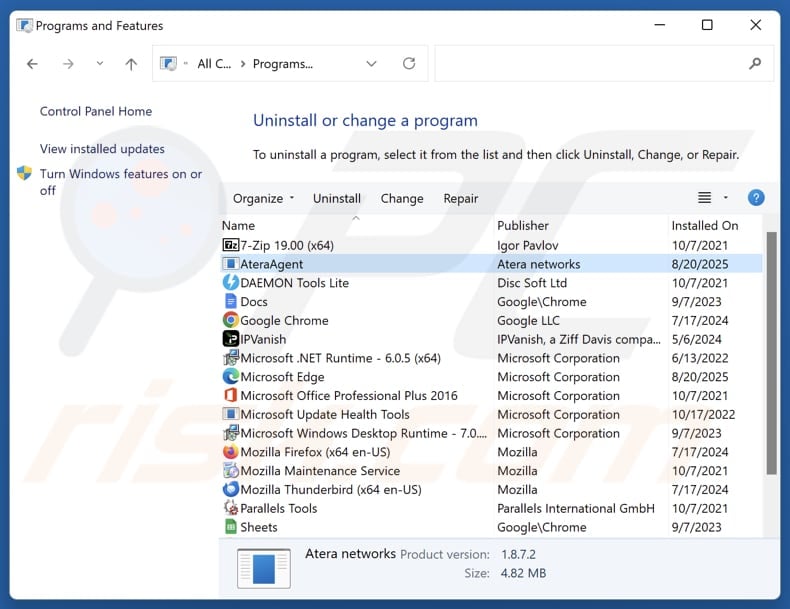Click the All C... breadcrumb
This screenshot has height=609, width=790.
pos(214,64)
